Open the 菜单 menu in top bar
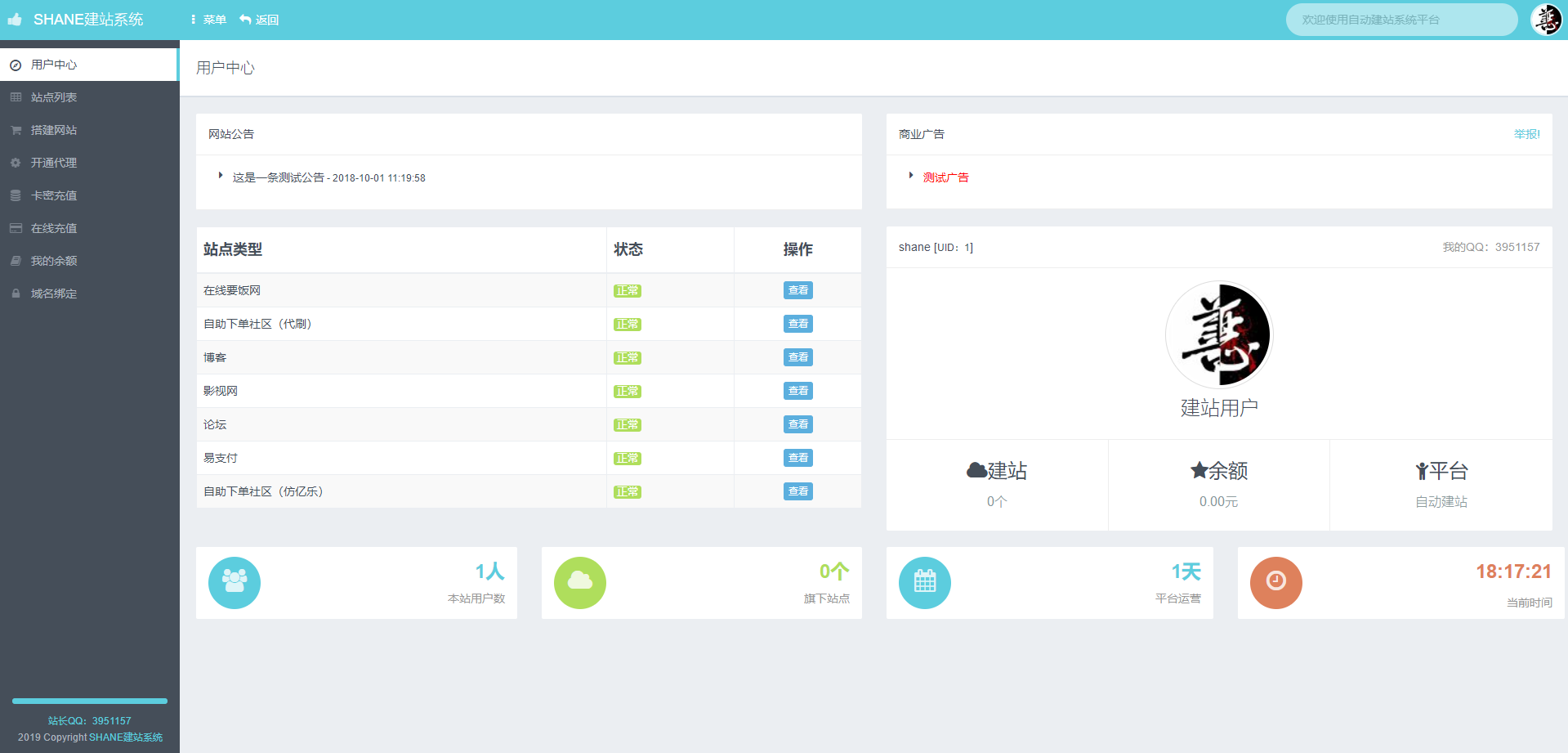The height and width of the screenshot is (753, 1568). [208, 20]
